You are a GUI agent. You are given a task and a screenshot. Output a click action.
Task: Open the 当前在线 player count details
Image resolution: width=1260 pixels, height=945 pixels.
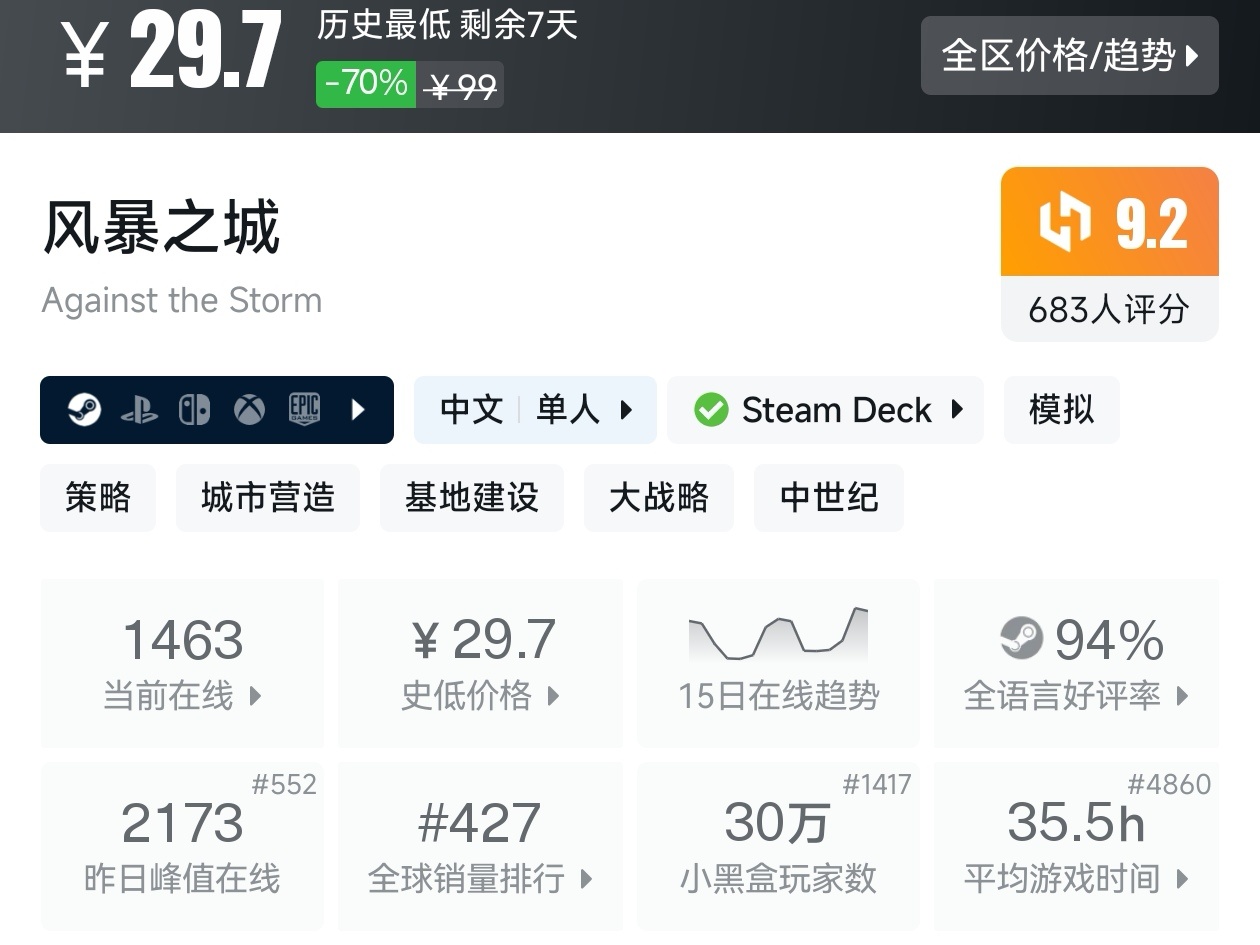click(182, 662)
